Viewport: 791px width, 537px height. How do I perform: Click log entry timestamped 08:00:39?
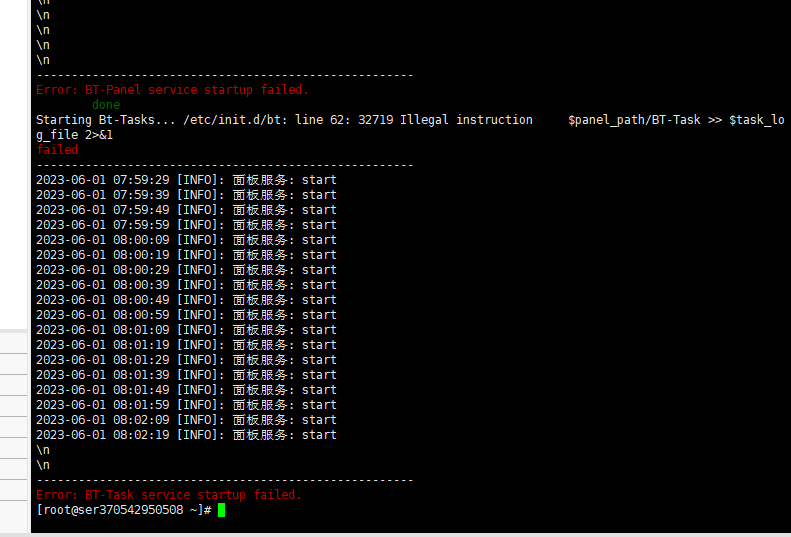pyautogui.click(x=186, y=285)
